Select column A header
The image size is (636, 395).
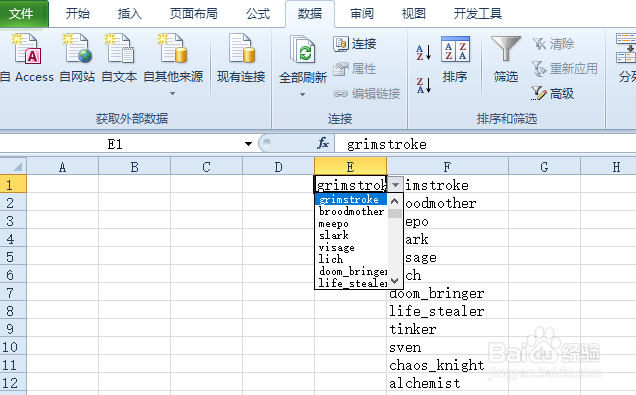coord(62,167)
